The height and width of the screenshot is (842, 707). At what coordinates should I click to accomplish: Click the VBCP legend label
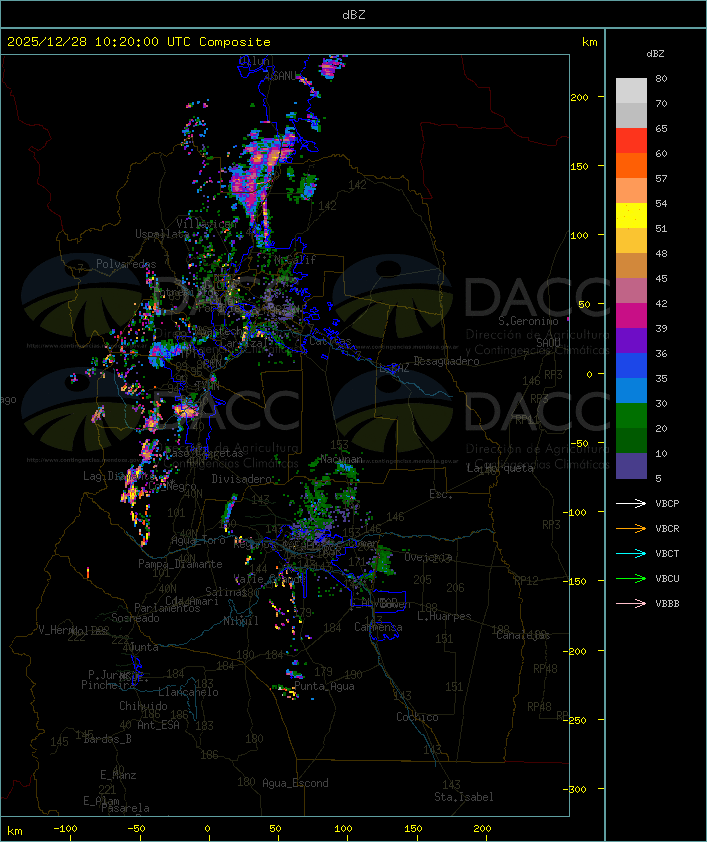pos(667,504)
